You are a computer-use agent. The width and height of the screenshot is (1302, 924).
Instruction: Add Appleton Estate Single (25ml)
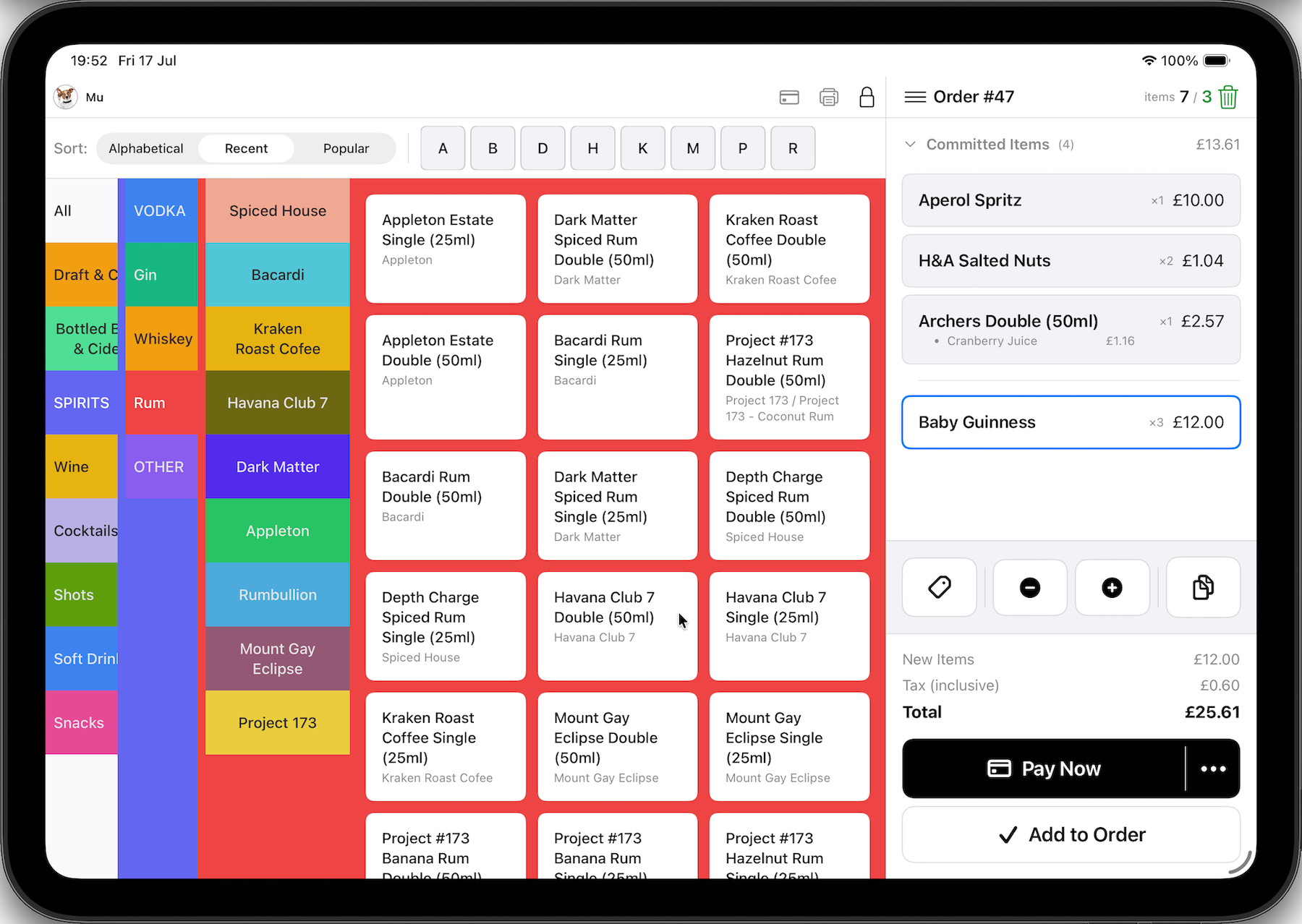tap(446, 249)
